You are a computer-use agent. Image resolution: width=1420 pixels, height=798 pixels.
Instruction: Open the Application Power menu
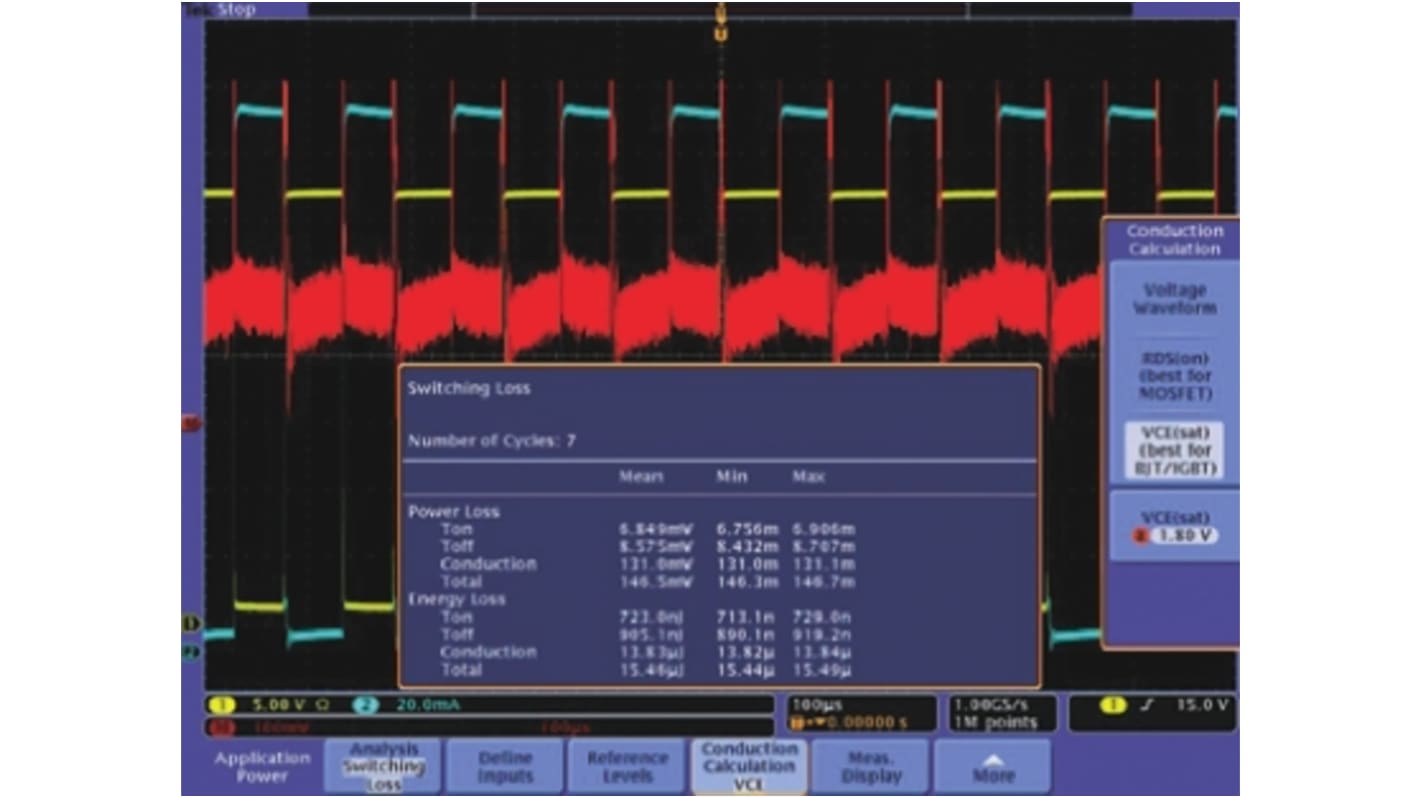pos(261,765)
